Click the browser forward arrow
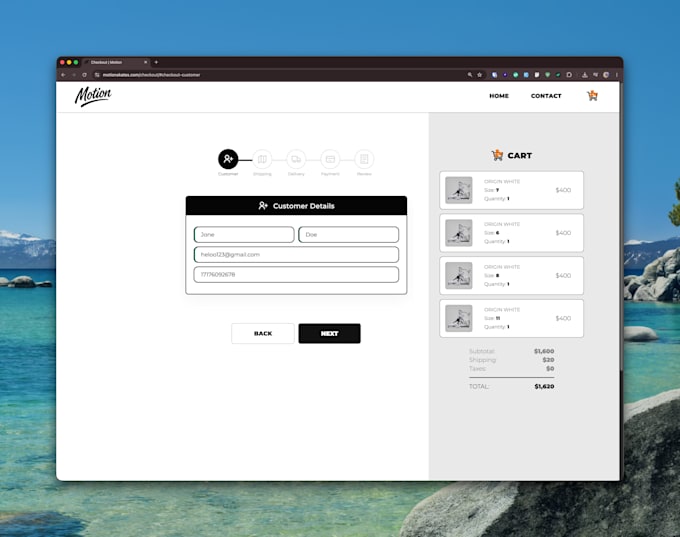This screenshot has width=680, height=537. pyautogui.click(x=74, y=75)
